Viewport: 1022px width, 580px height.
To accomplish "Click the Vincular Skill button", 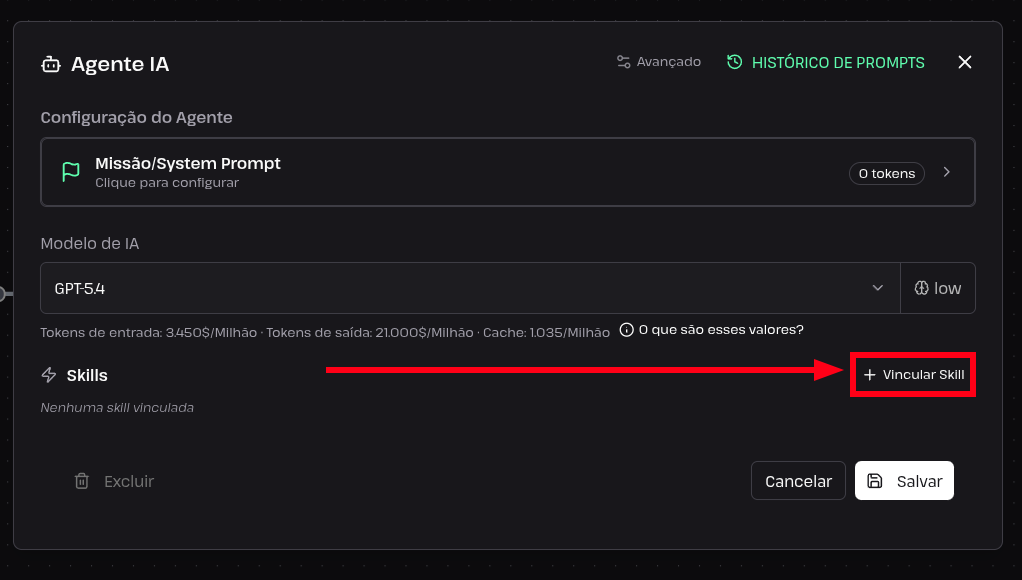I will (x=914, y=375).
